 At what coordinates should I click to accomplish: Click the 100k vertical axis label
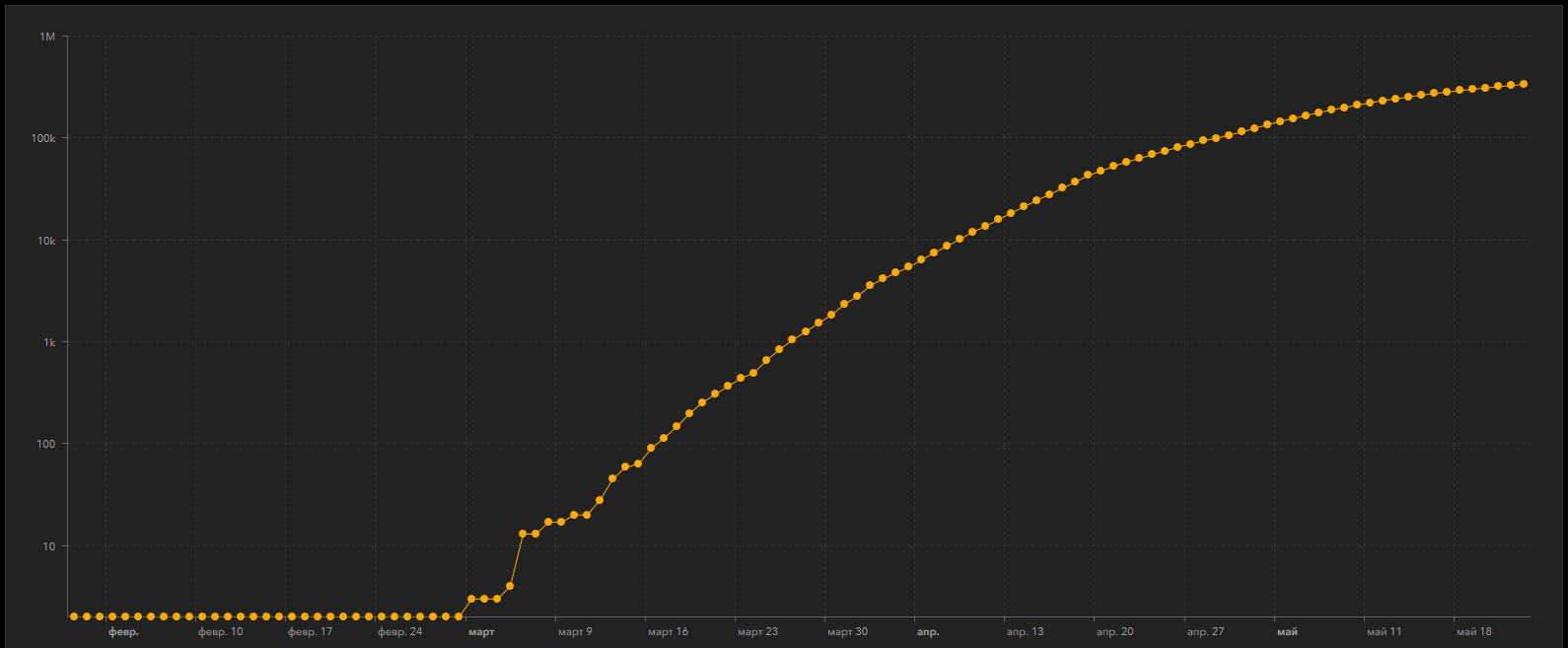pyautogui.click(x=43, y=138)
